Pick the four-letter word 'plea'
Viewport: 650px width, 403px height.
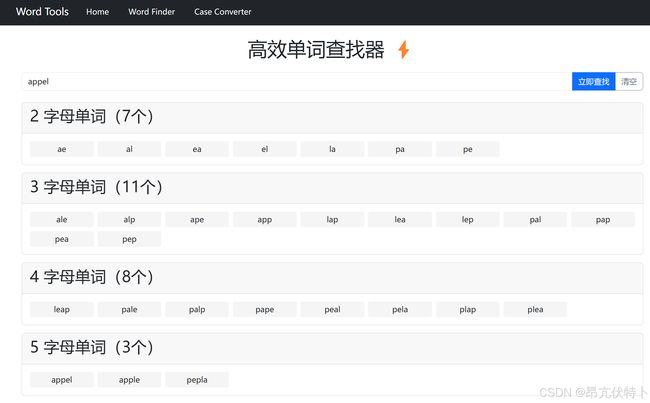tap(535, 309)
